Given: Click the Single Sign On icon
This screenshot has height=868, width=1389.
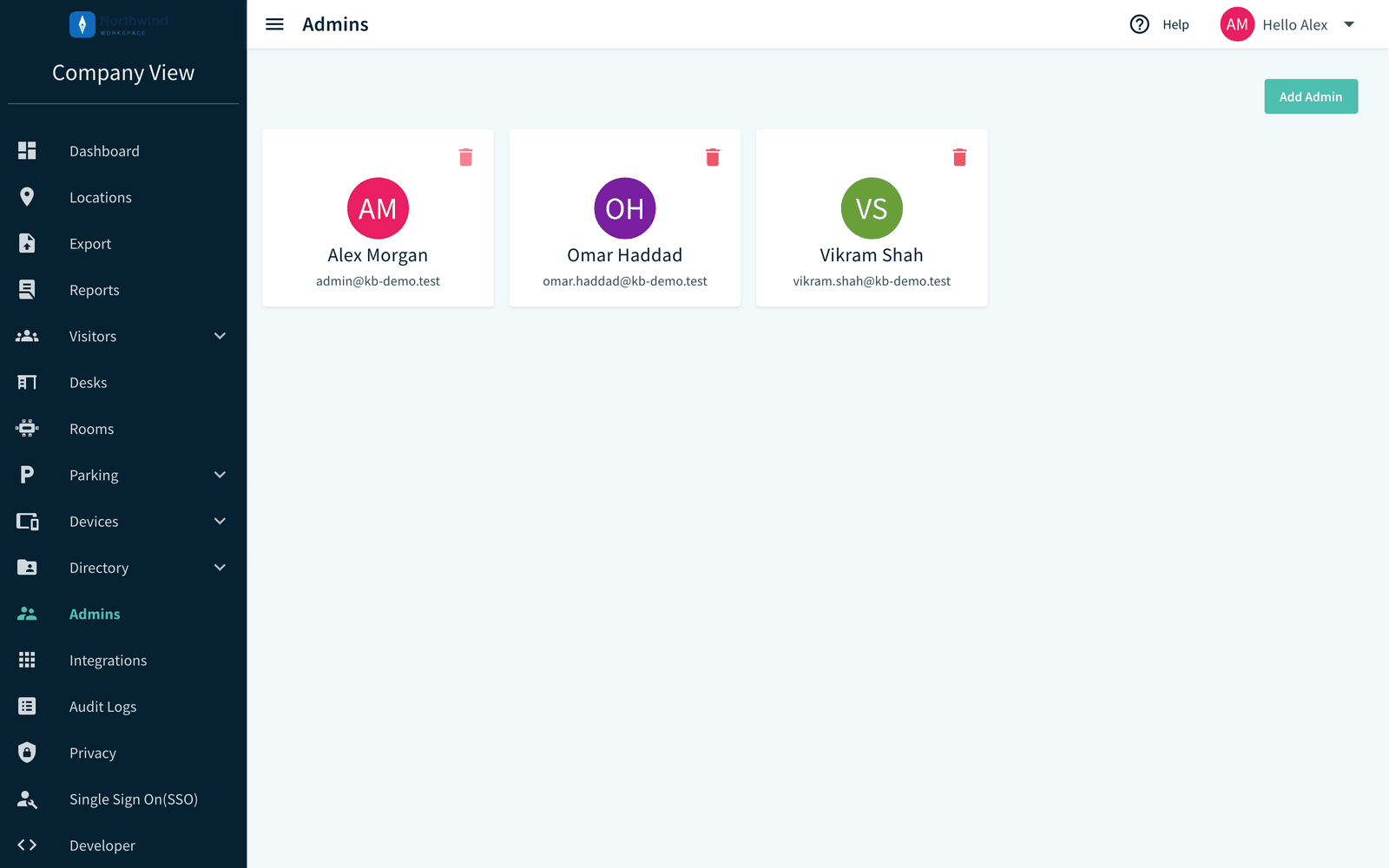Looking at the screenshot, I should point(27,799).
